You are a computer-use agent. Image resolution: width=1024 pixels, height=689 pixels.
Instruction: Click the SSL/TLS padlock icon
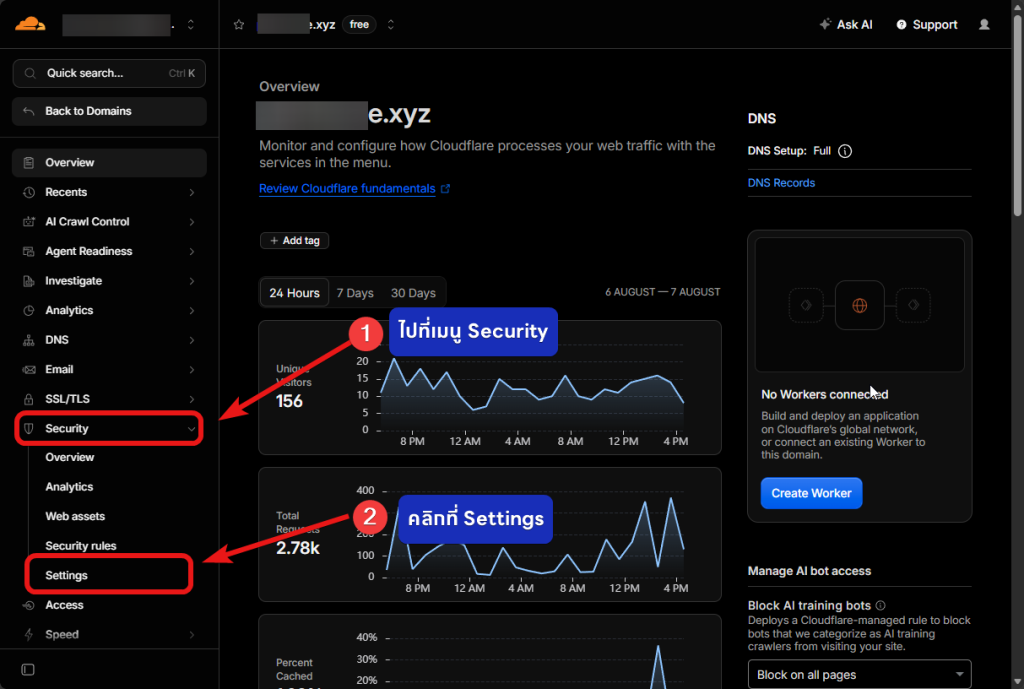(x=29, y=399)
